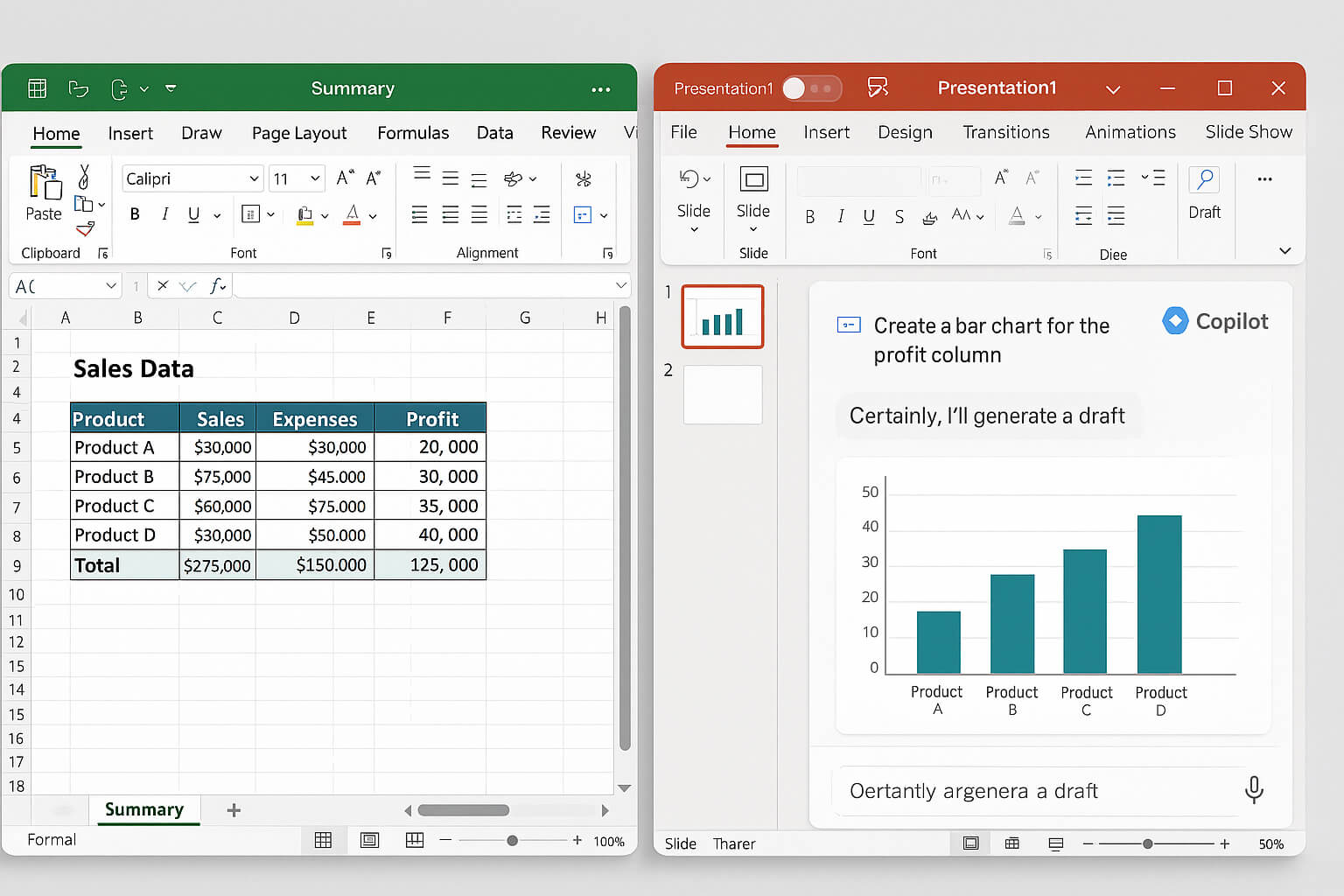The height and width of the screenshot is (896, 1344).
Task: Open the Name Box dropdown arrow
Action: tap(111, 286)
